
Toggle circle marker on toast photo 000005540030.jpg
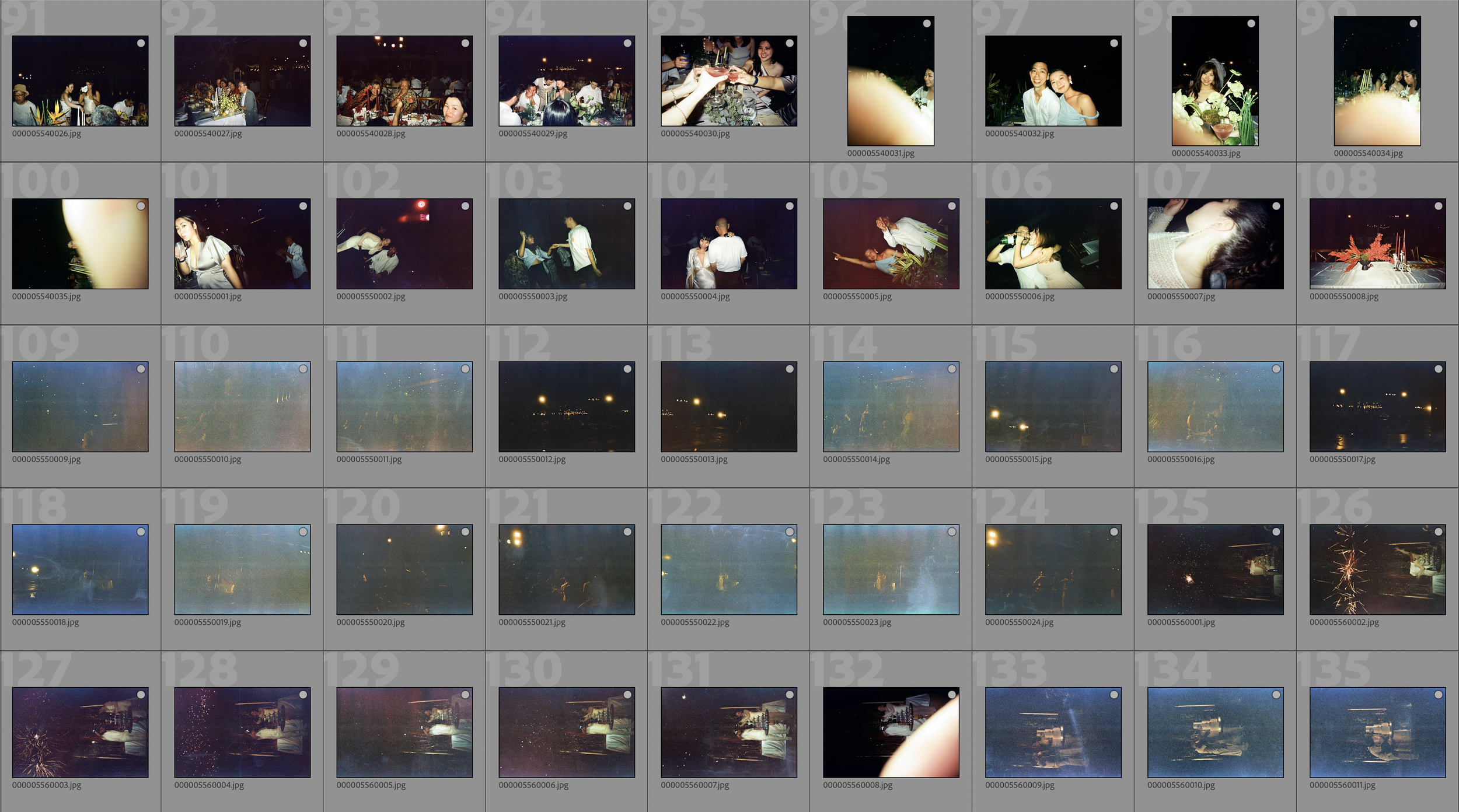[x=790, y=43]
